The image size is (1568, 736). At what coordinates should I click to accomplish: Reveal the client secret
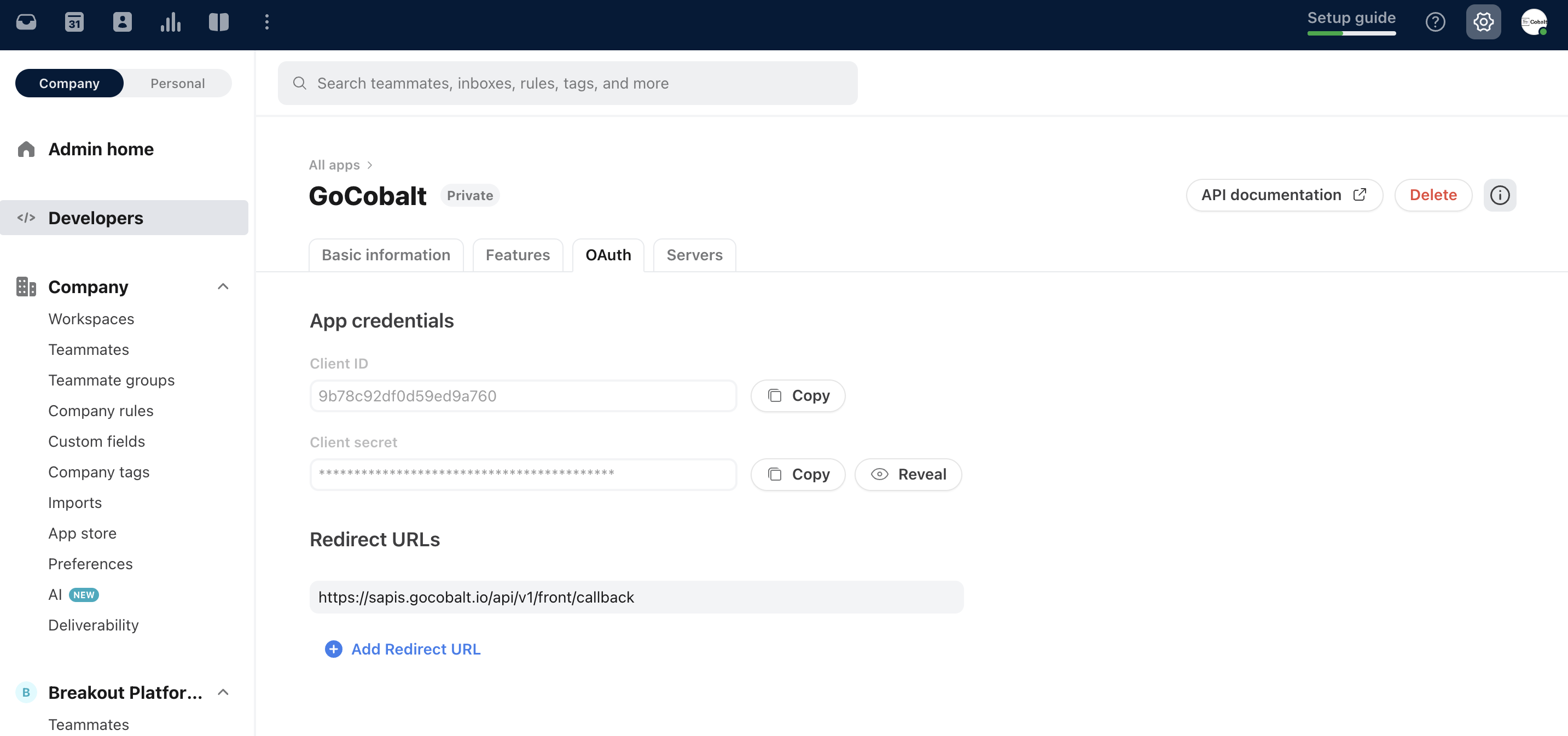[x=908, y=475]
